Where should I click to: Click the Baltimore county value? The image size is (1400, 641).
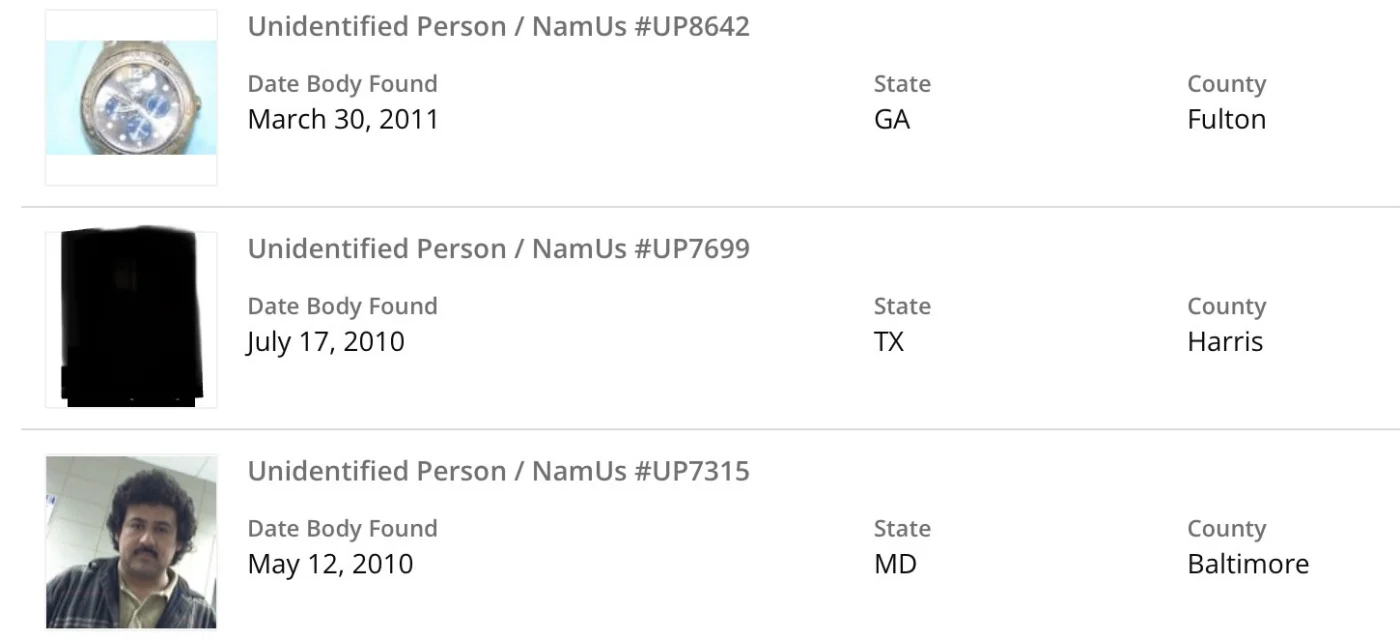(1248, 564)
